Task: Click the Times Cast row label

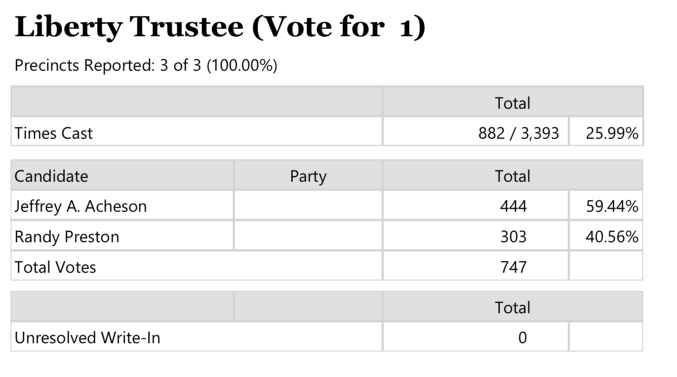Action: (54, 133)
